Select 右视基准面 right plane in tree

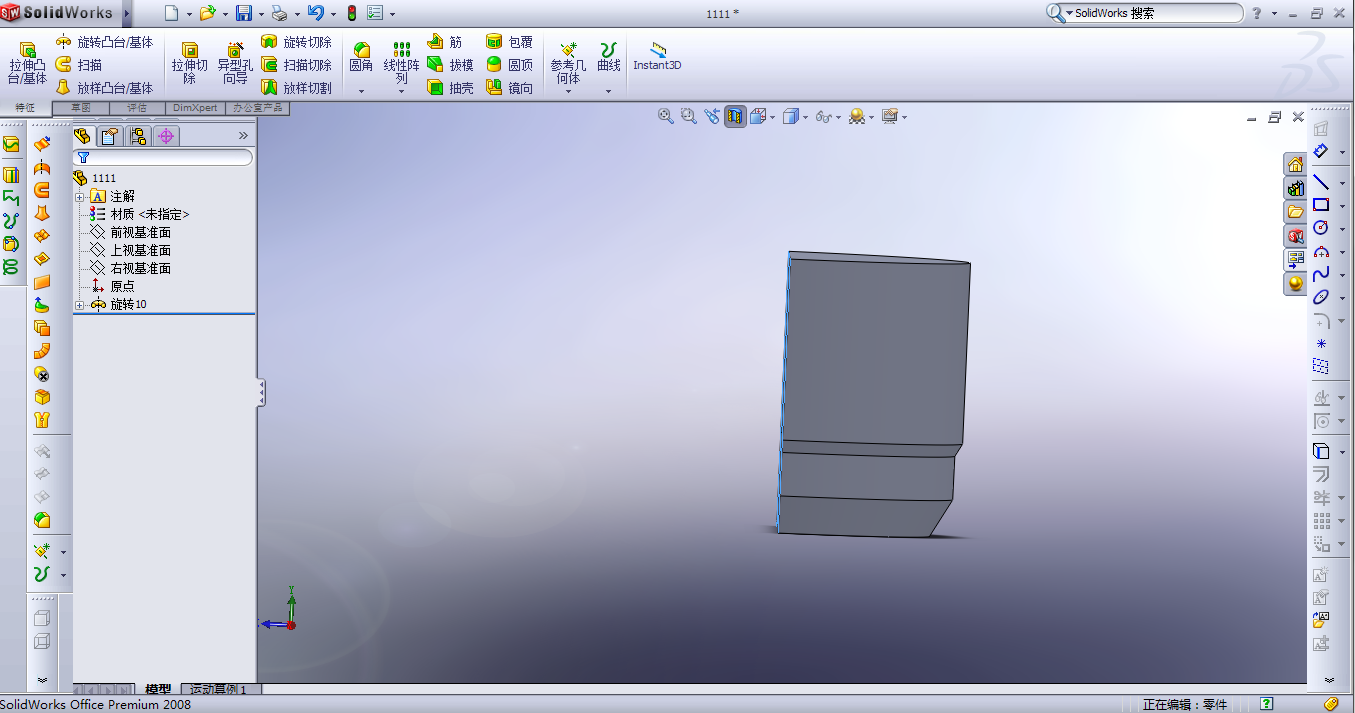[x=140, y=268]
